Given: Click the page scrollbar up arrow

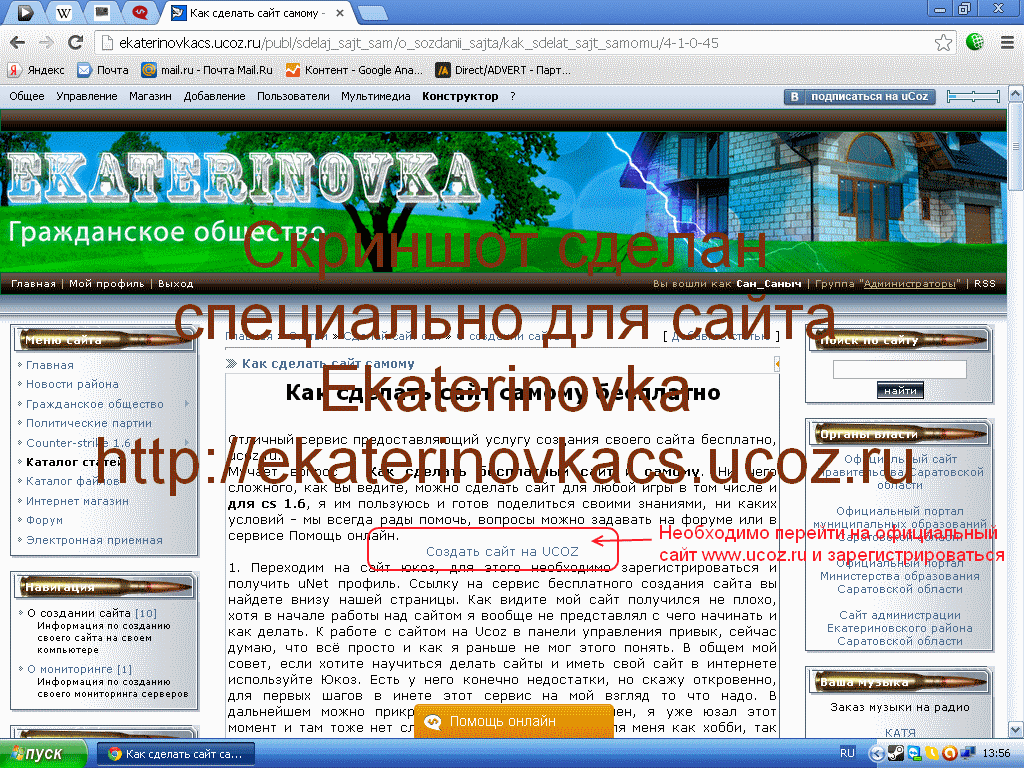Looking at the screenshot, I should point(1016,95).
